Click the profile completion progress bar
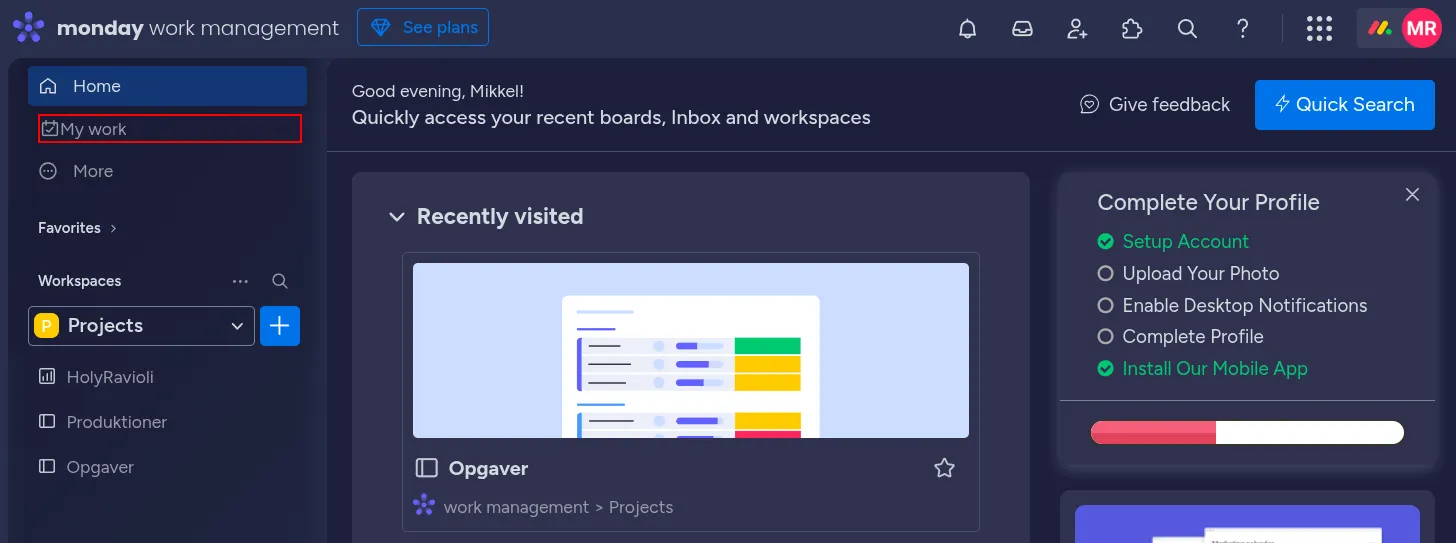This screenshot has height=543, width=1456. pos(1247,432)
